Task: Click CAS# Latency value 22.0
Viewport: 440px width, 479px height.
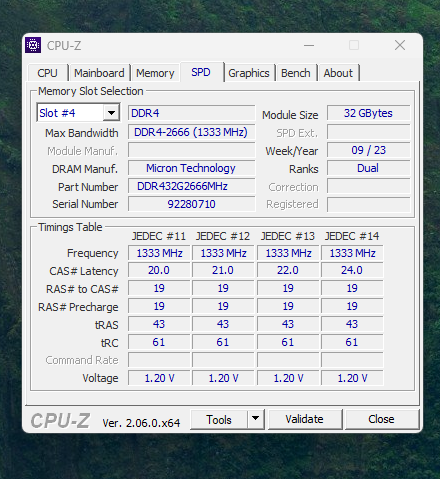Action: (x=288, y=270)
